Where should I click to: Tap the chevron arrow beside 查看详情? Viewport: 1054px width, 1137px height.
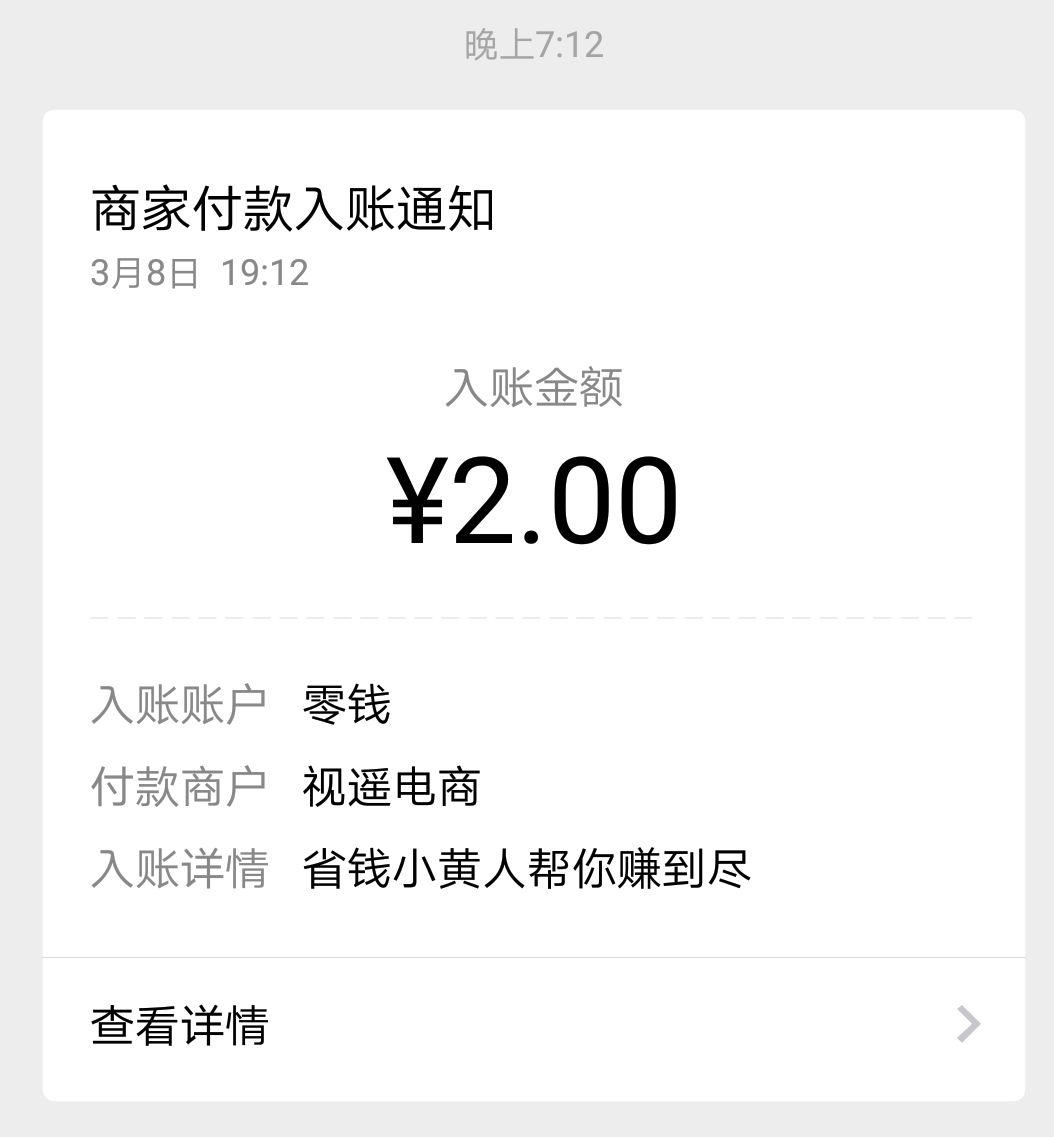coord(968,1024)
